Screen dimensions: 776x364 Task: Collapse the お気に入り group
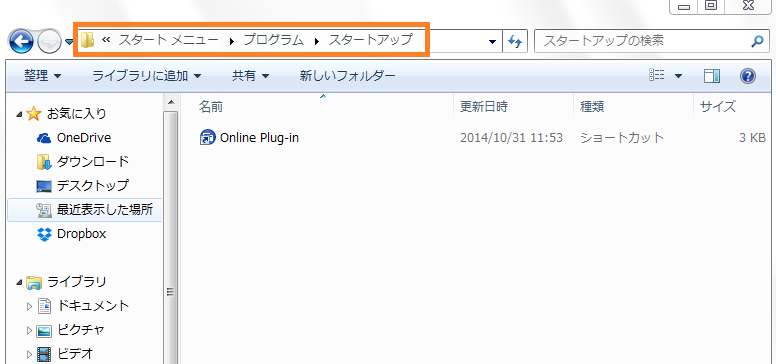(19, 115)
